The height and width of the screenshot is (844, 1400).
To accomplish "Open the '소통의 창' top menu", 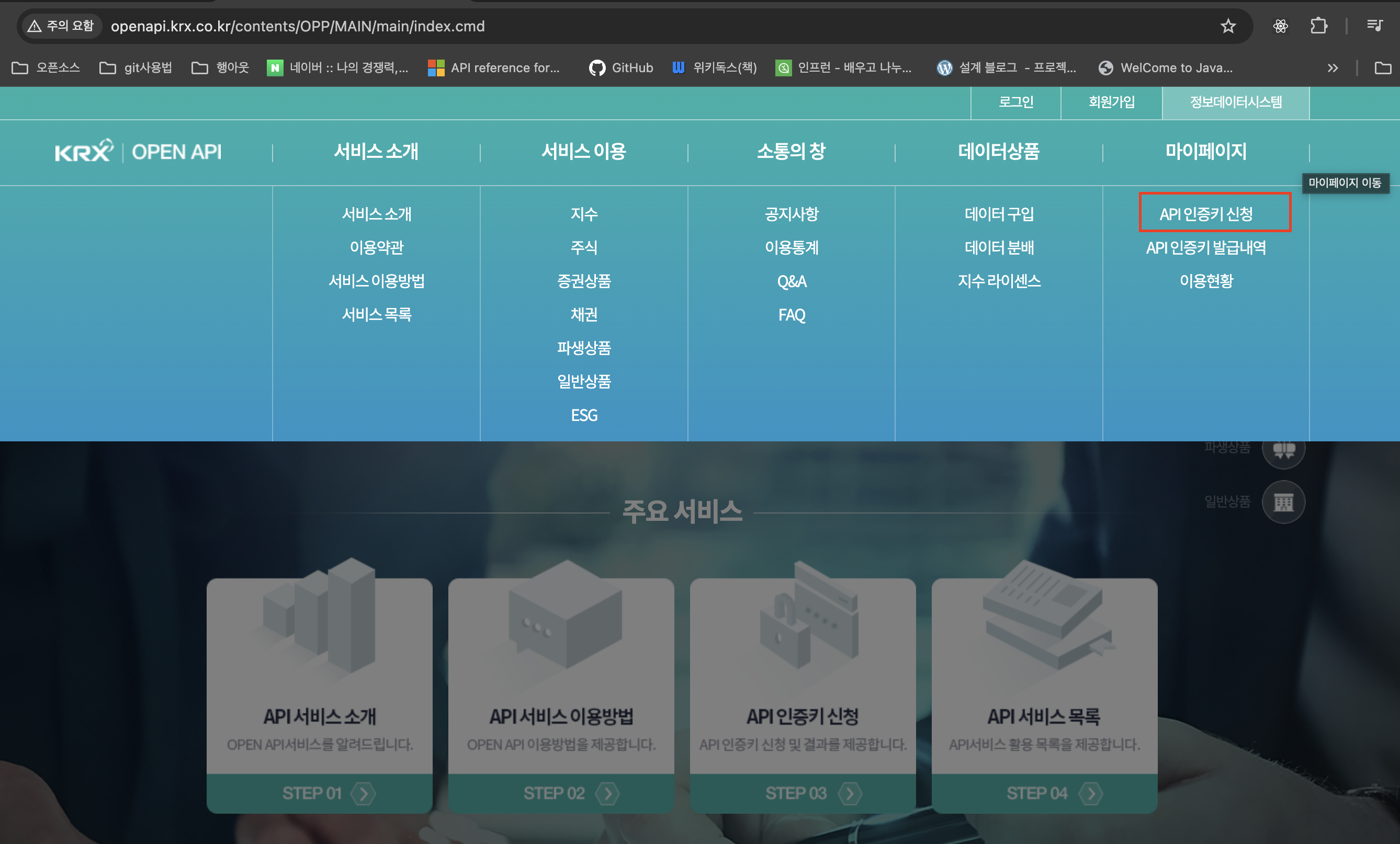I will [792, 151].
